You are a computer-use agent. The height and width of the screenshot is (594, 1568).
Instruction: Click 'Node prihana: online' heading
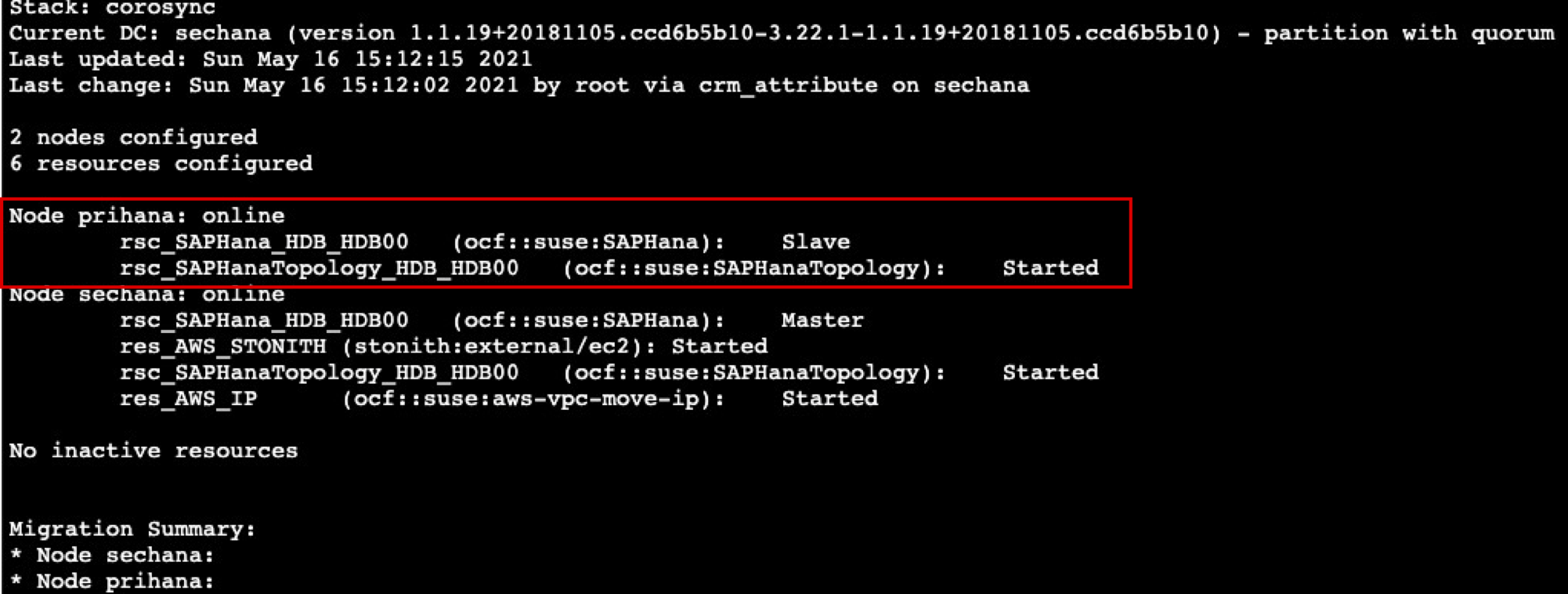coord(146,216)
